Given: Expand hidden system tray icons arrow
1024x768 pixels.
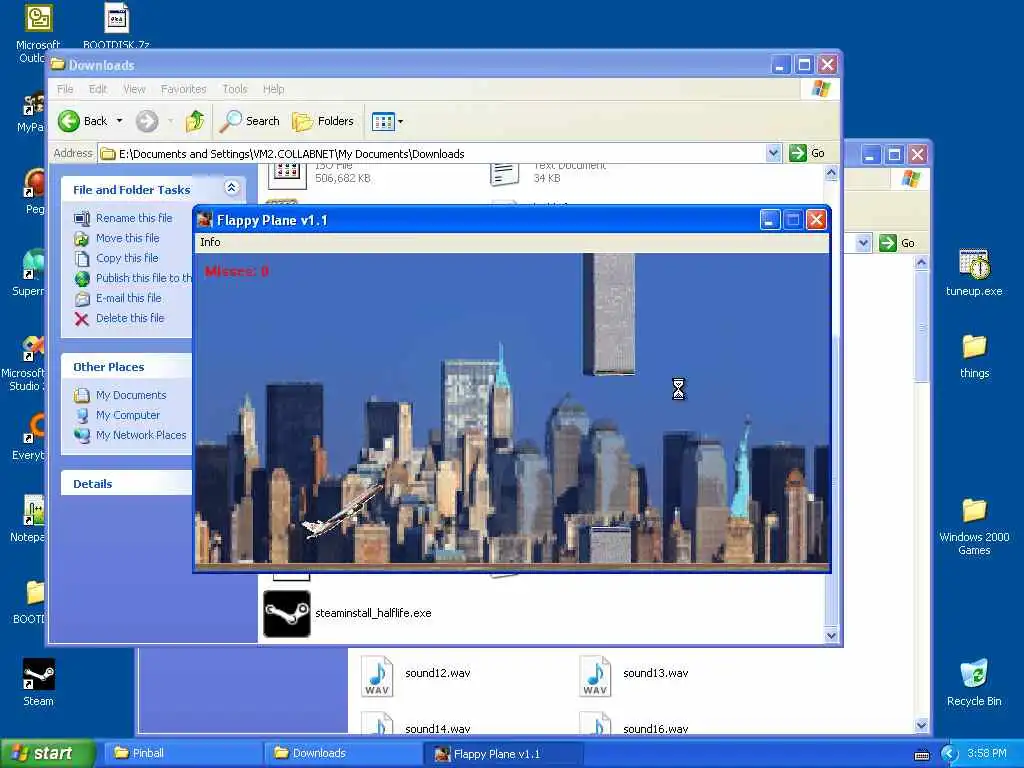Looking at the screenshot, I should (949, 754).
